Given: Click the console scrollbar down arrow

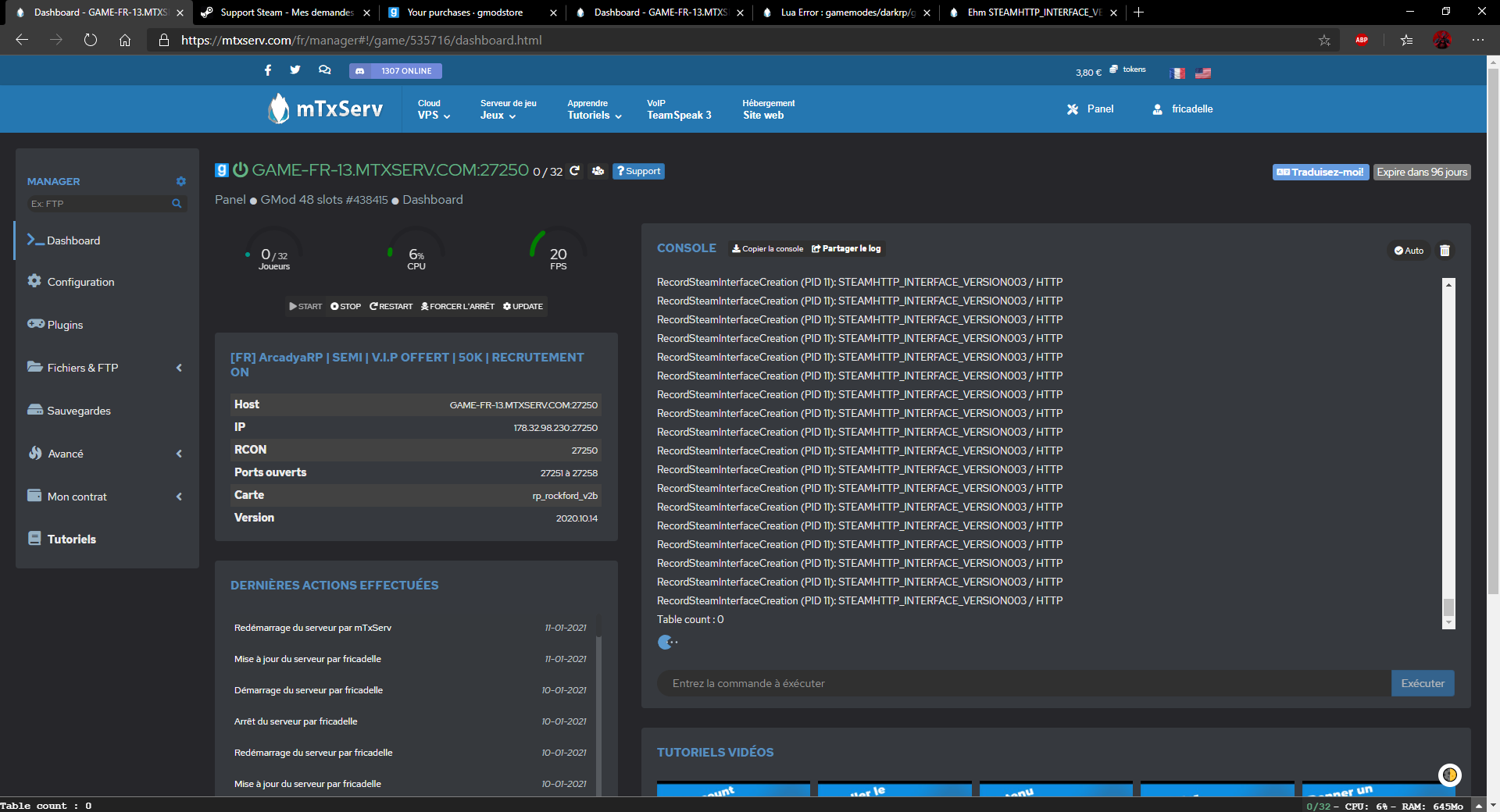Looking at the screenshot, I should point(1448,623).
